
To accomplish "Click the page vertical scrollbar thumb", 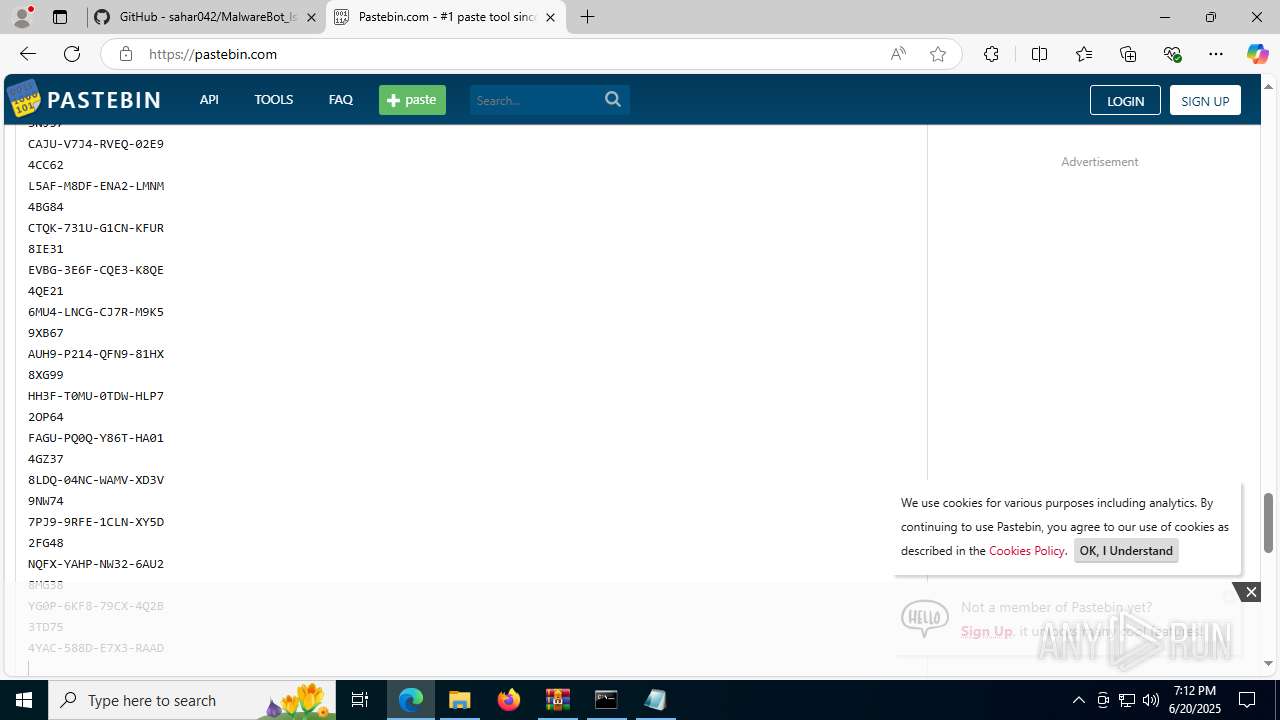I will pyautogui.click(x=1268, y=522).
